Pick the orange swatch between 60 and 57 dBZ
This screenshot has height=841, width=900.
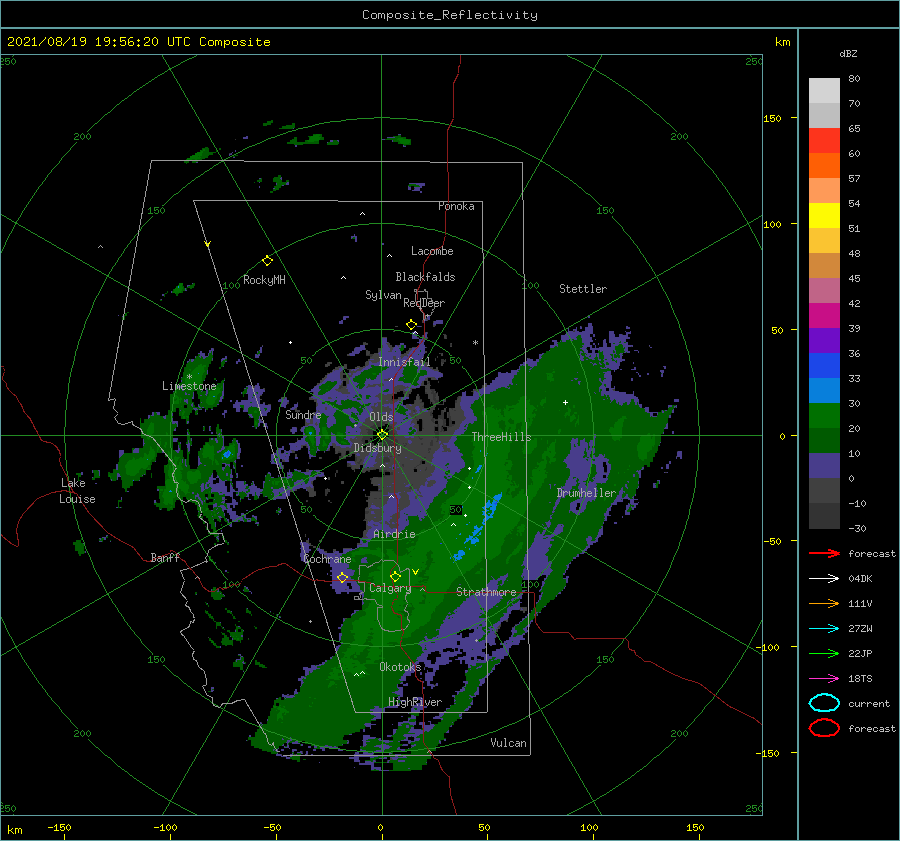point(824,166)
